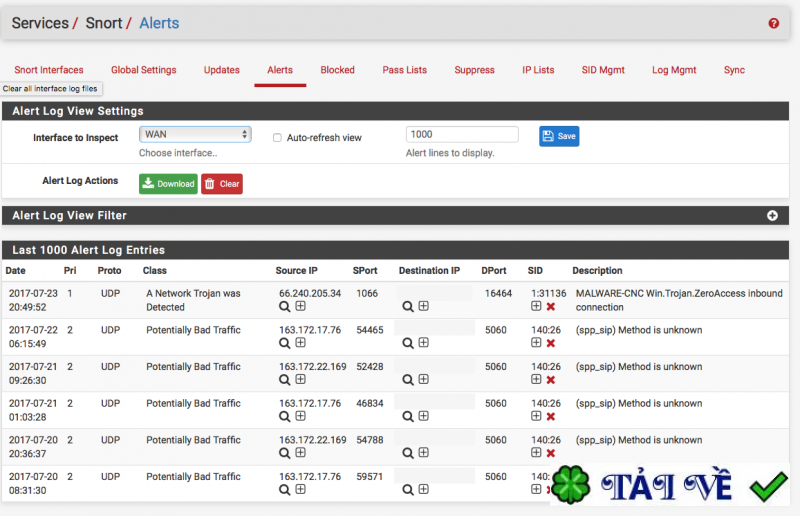Suppress destination IP in 2017-07-23 row
Screen dimensions: 800x516
coord(423,306)
